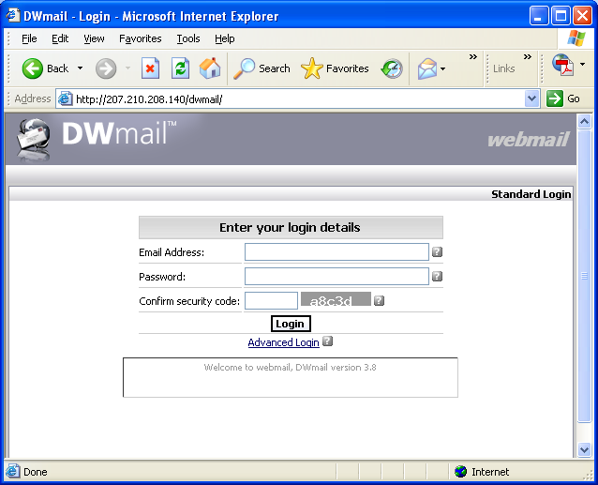Focus the Email Address input field
Screen dimensions: 598x485
(x=337, y=252)
